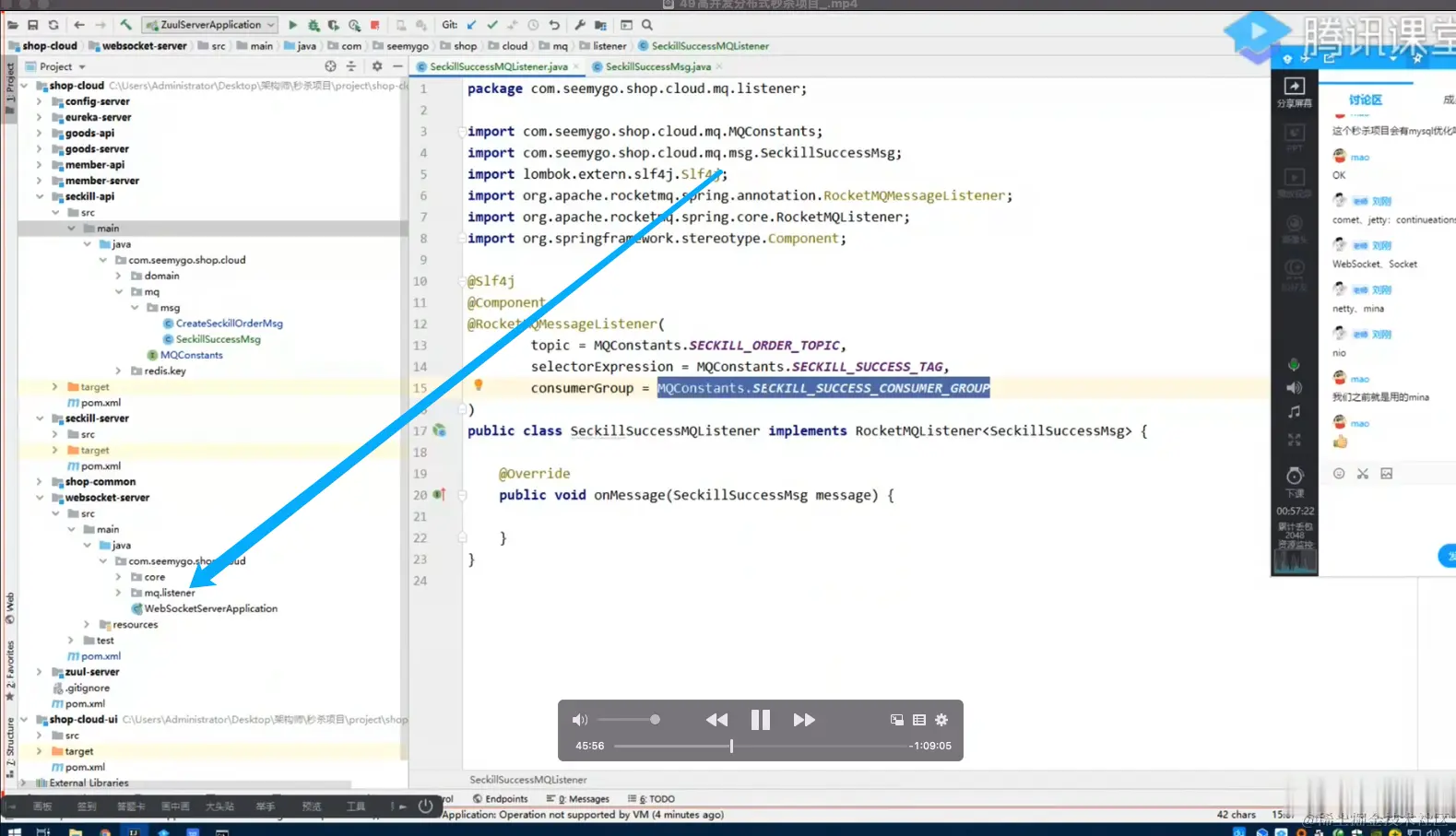Screen dimensions: 1456x836
Task: Pause the video playback
Action: (760, 720)
